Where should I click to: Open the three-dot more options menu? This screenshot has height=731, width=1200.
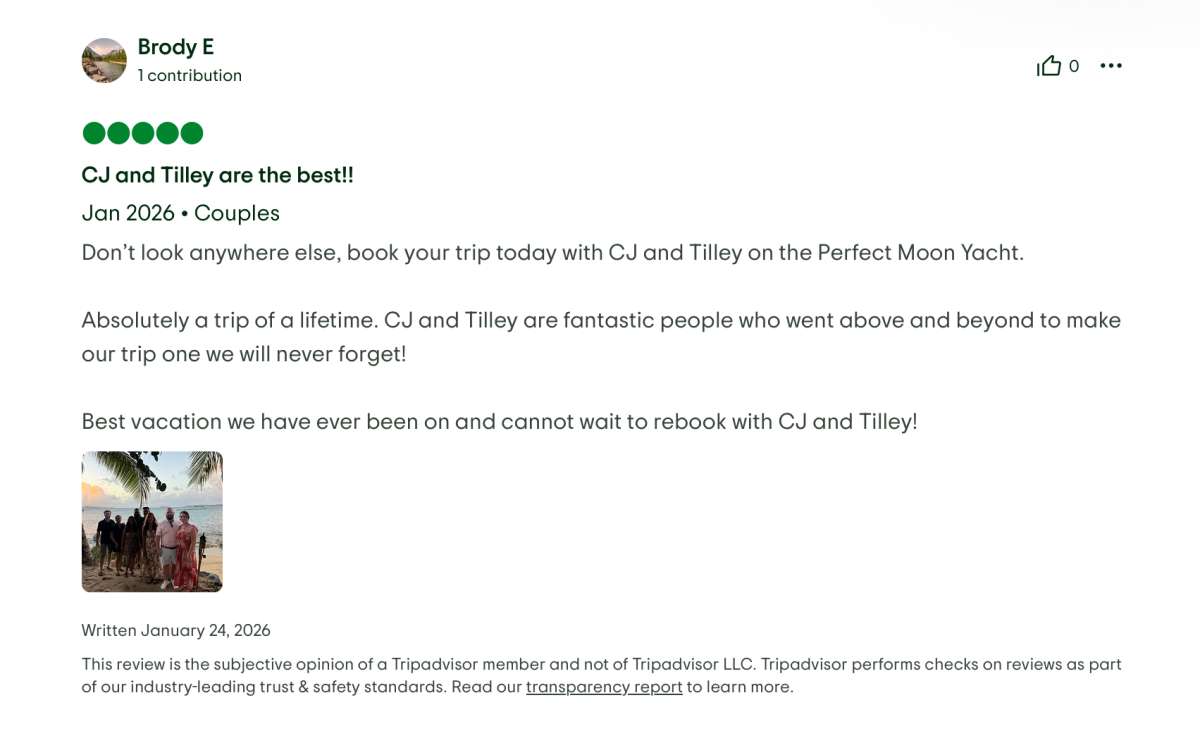pos(1111,66)
